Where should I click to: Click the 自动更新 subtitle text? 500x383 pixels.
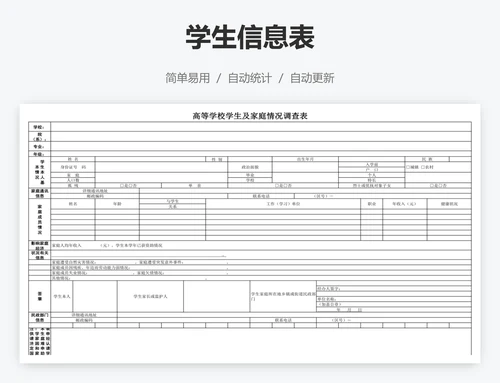[x=312, y=78]
